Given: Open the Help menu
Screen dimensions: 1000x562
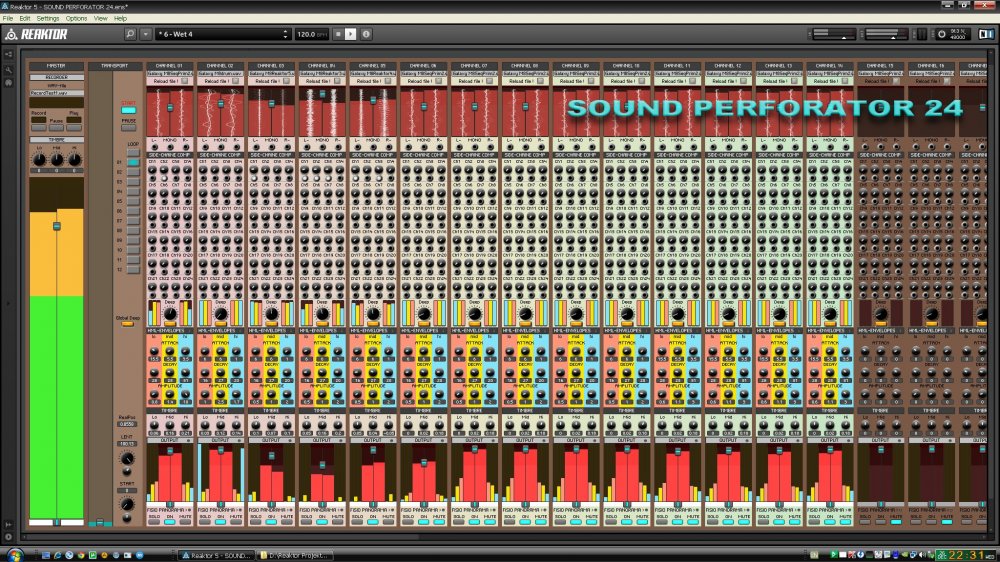Looking at the screenshot, I should [x=121, y=18].
